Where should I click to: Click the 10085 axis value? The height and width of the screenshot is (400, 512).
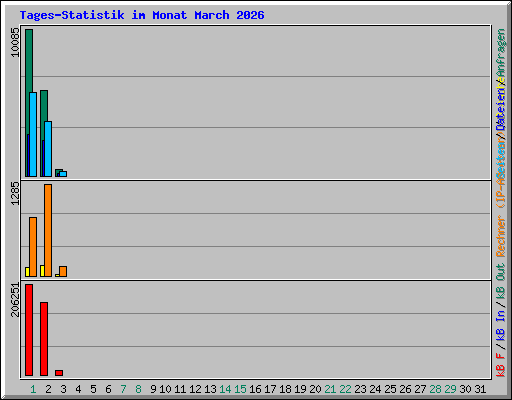[x=15, y=42]
